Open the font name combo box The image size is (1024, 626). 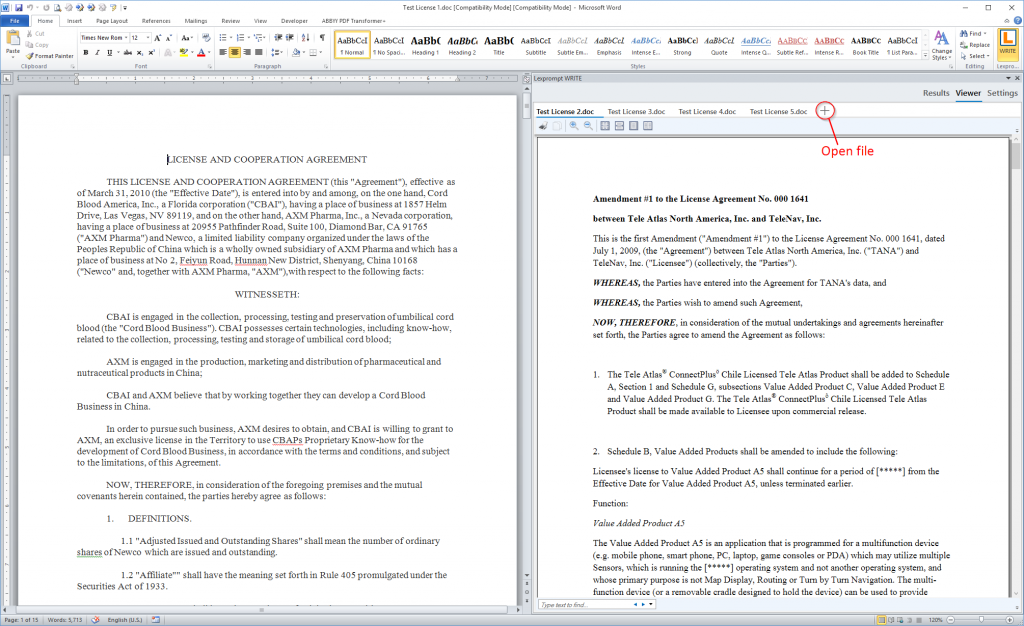pos(104,38)
